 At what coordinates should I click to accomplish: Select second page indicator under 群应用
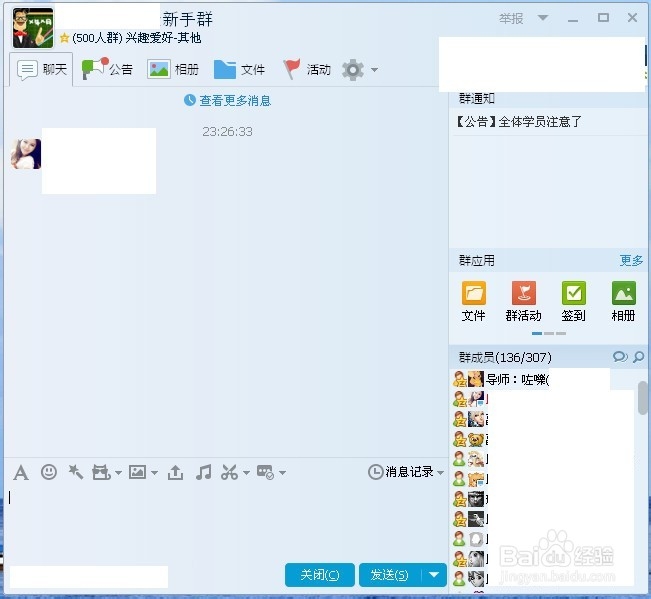point(549,333)
